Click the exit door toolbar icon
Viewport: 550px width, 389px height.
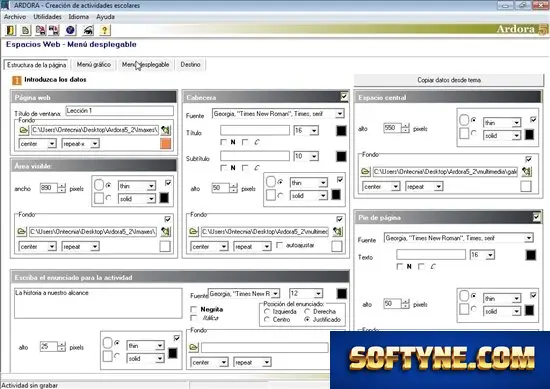(x=11, y=31)
